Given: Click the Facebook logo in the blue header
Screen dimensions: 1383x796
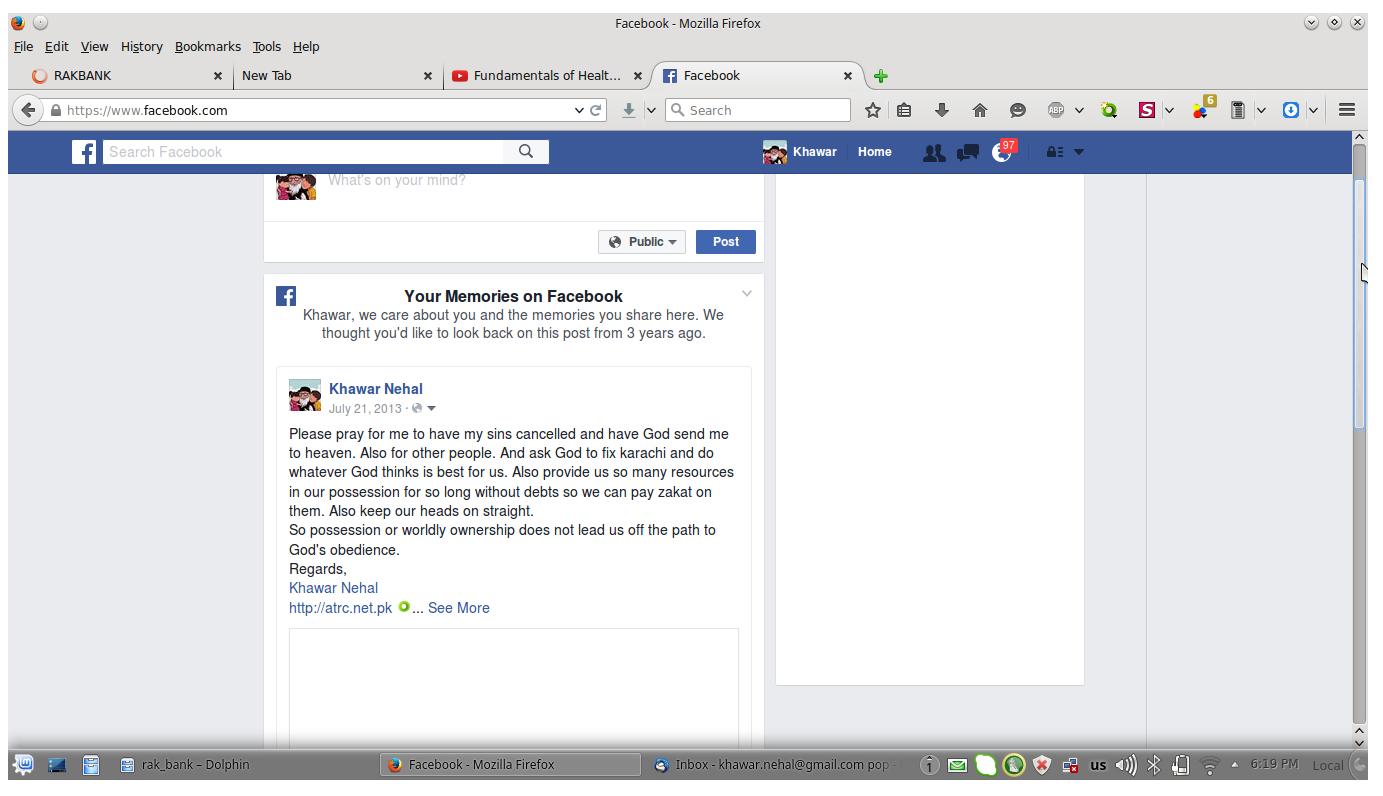Looking at the screenshot, I should 84,152.
